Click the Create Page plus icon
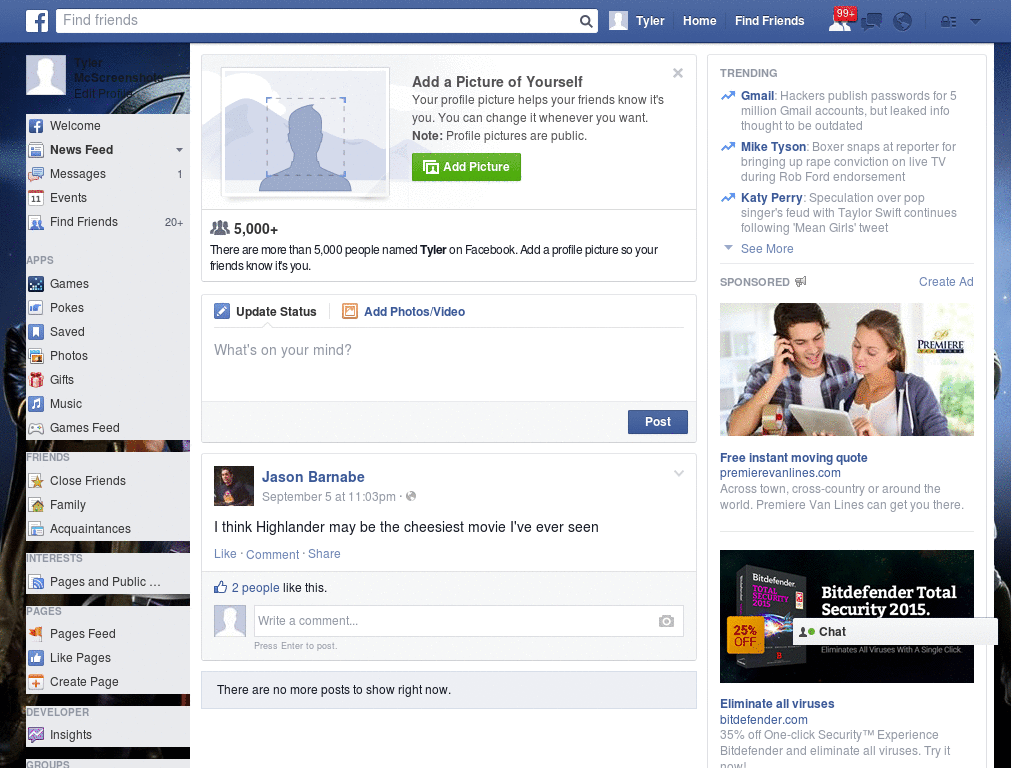Image resolution: width=1024 pixels, height=768 pixels. click(x=36, y=682)
